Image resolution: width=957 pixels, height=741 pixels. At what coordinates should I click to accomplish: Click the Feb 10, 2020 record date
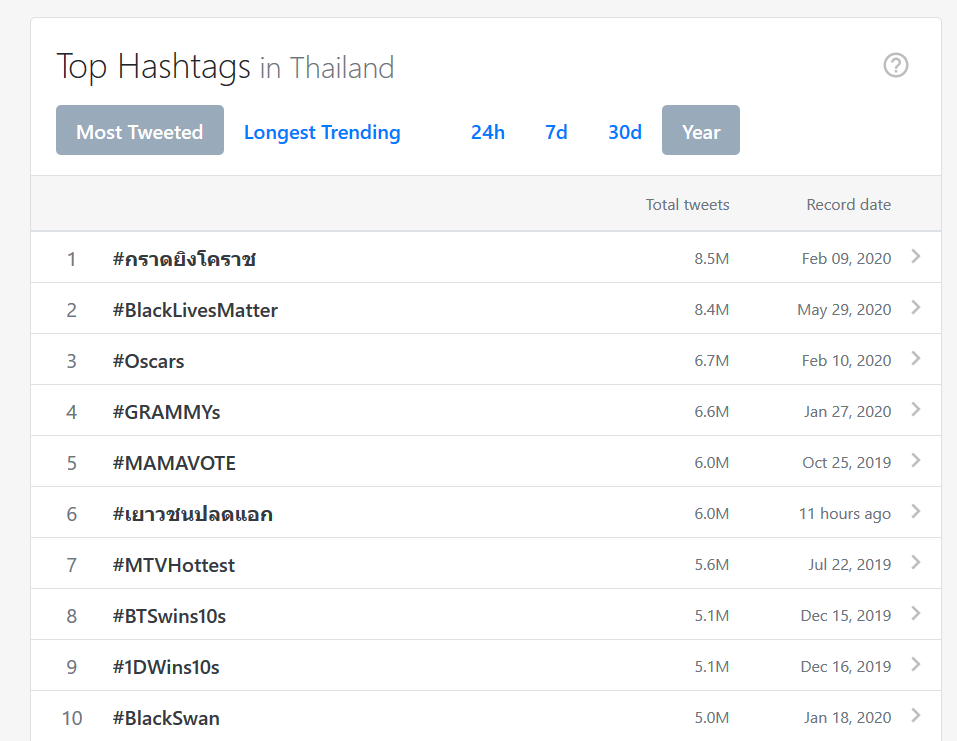point(847,361)
